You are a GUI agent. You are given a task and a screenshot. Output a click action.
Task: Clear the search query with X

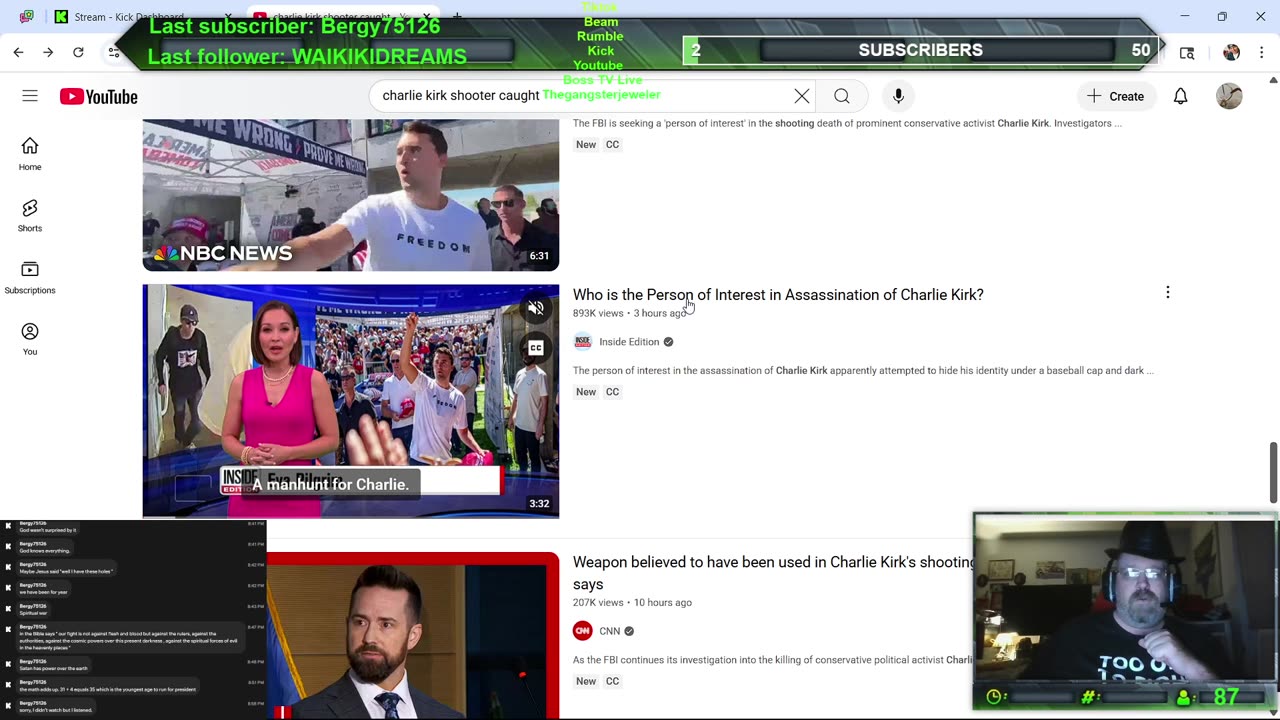(x=802, y=96)
